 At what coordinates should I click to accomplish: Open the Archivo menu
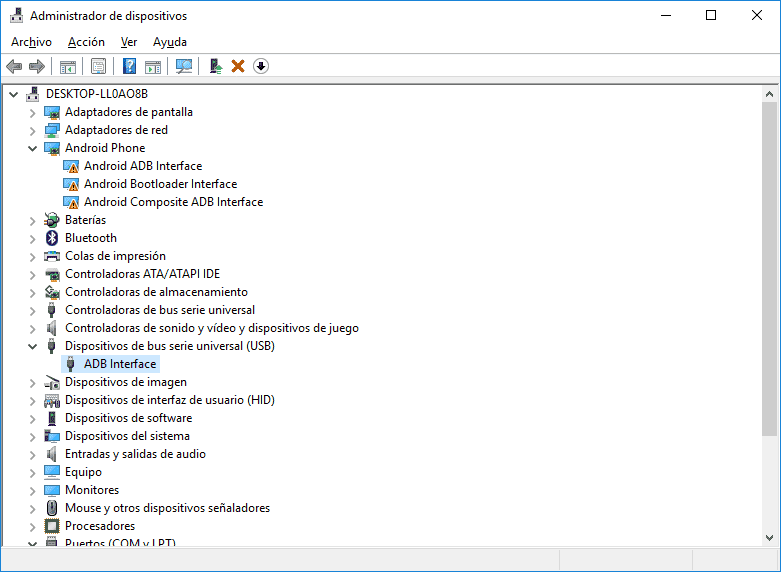point(31,42)
